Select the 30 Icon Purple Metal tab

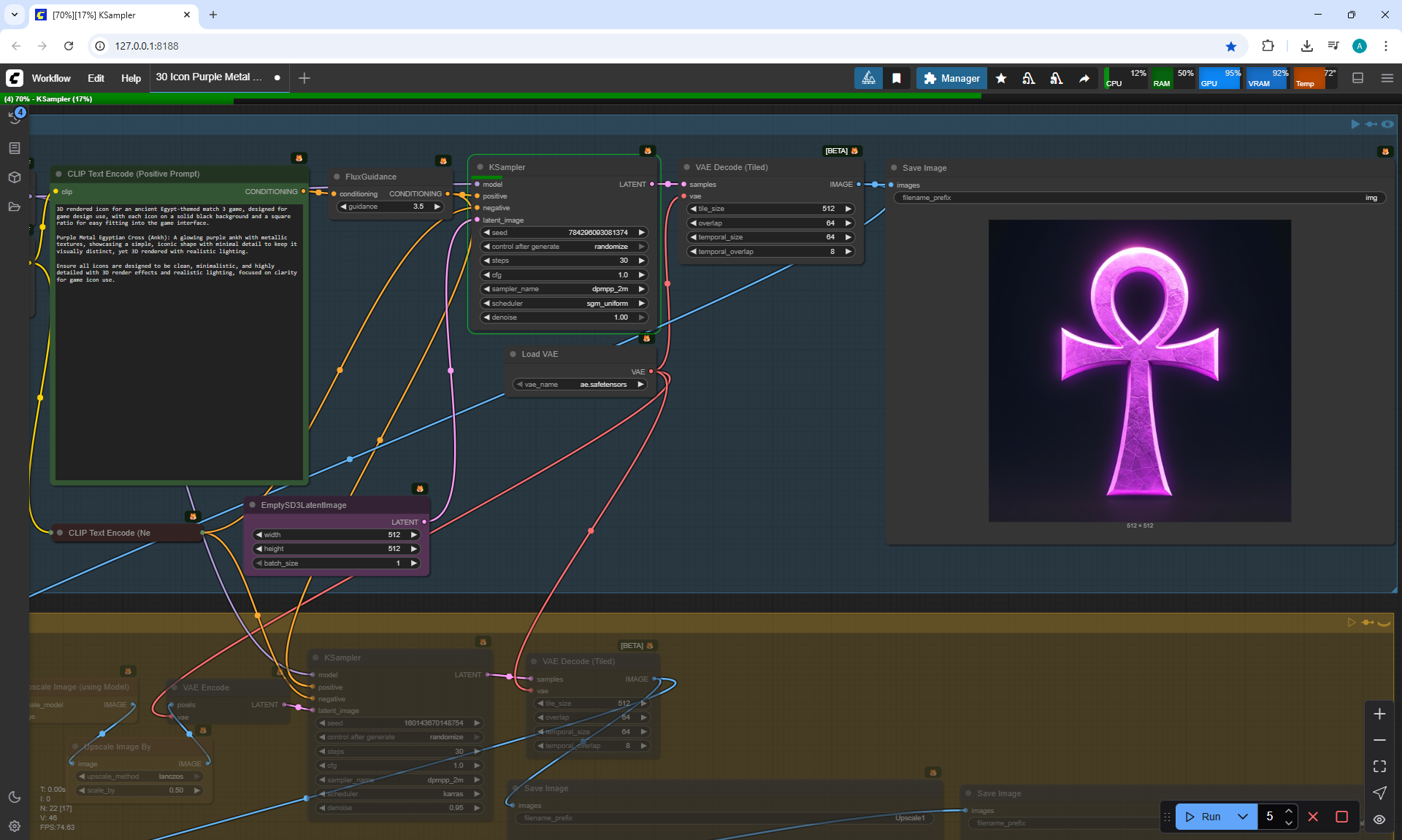click(209, 77)
